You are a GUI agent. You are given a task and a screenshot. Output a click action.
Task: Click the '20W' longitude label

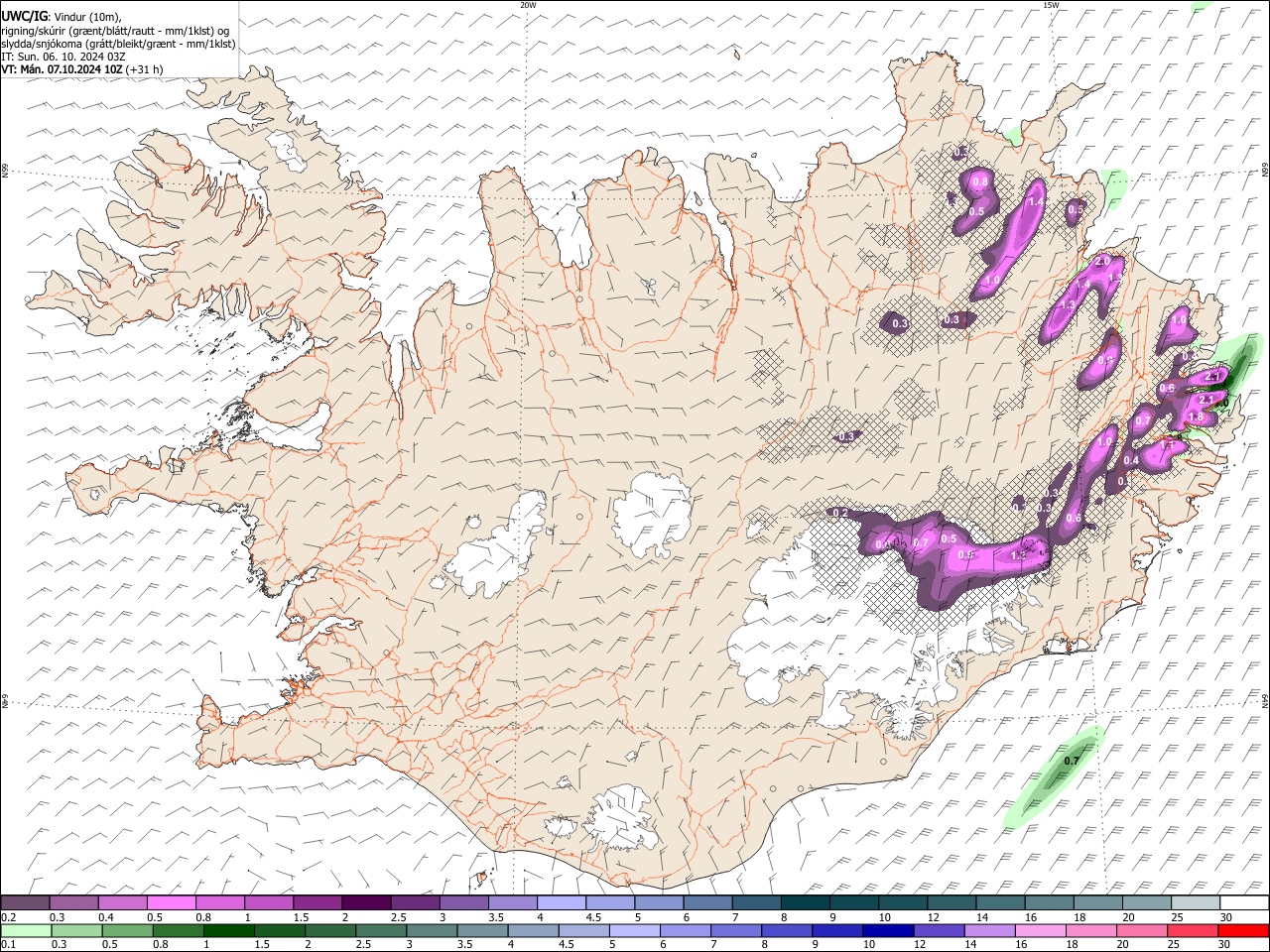[x=528, y=5]
